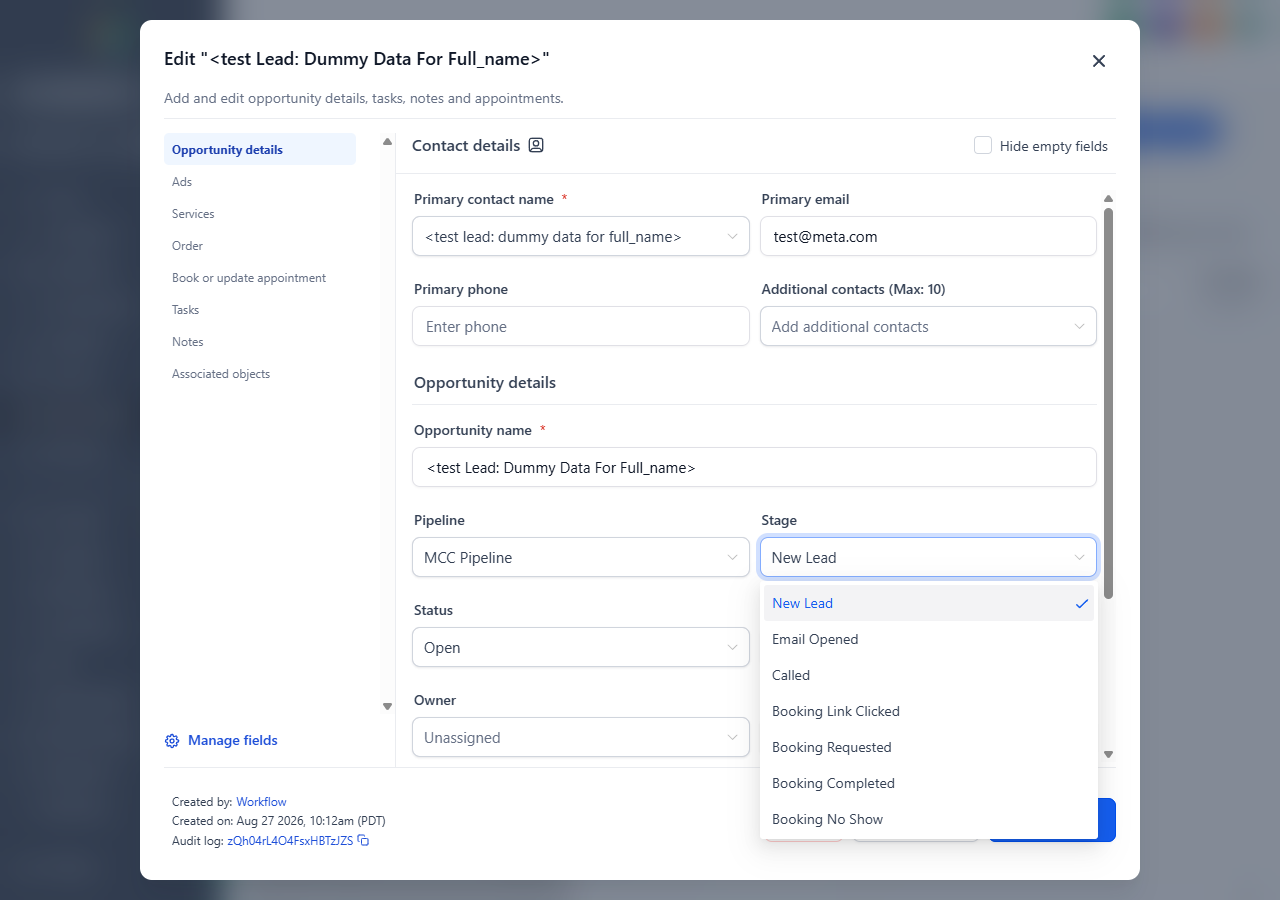
Task: Switch to the Notes section
Action: click(260, 342)
